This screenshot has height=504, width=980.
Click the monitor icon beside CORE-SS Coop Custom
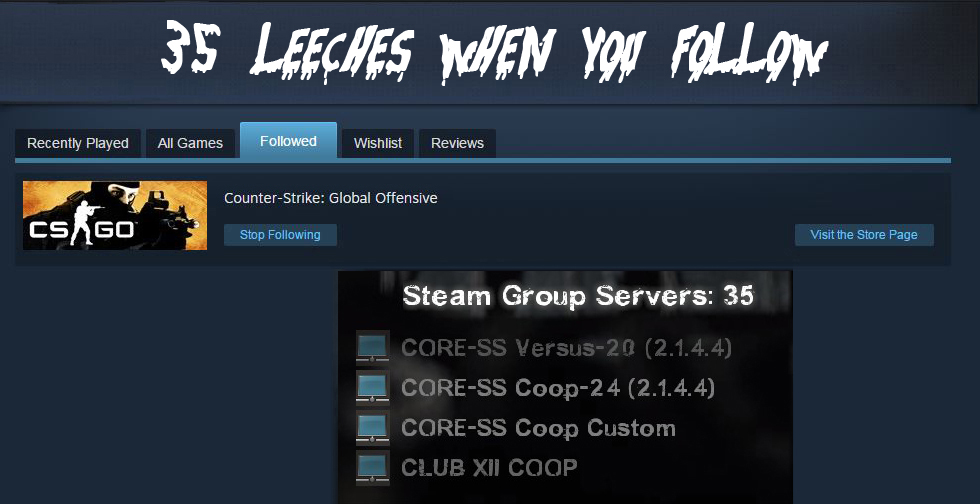373,428
